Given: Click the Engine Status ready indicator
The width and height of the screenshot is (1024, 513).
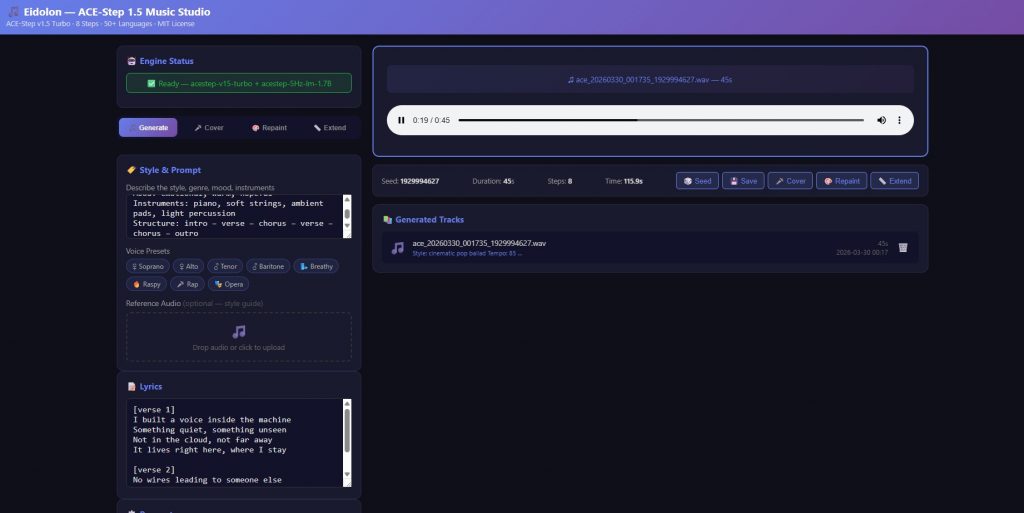Looking at the screenshot, I should click(239, 83).
